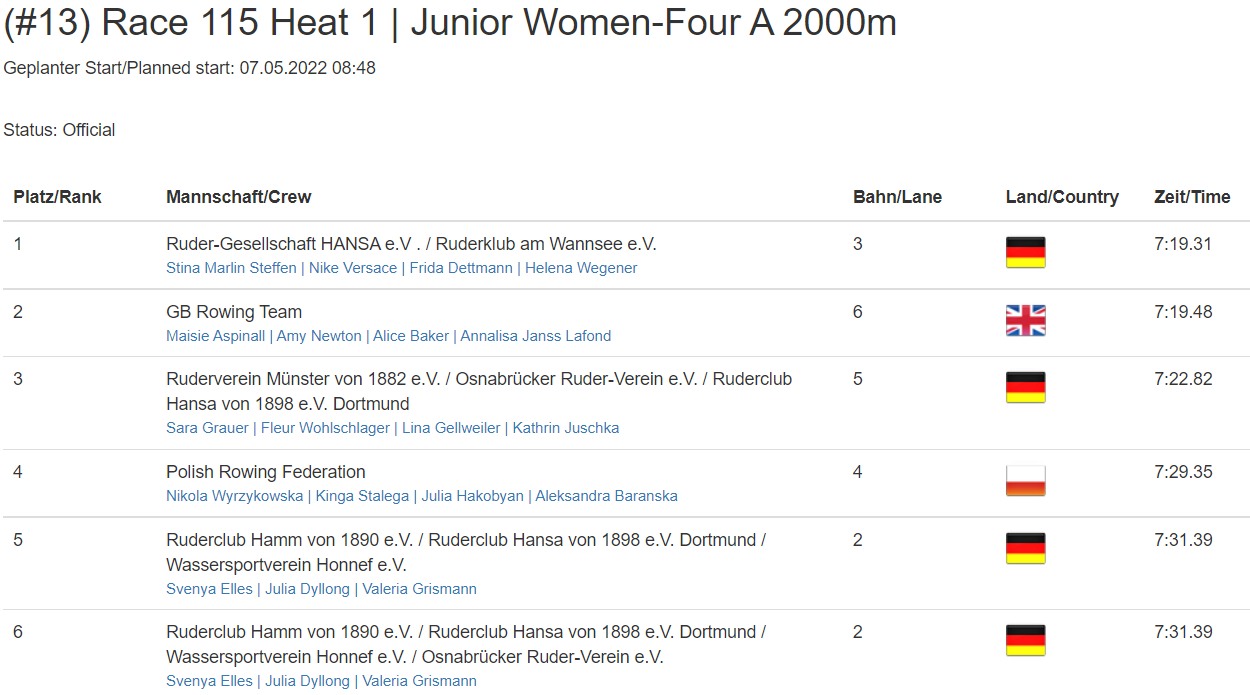Click Valeria Grismann in the rank 6 row

[x=420, y=681]
